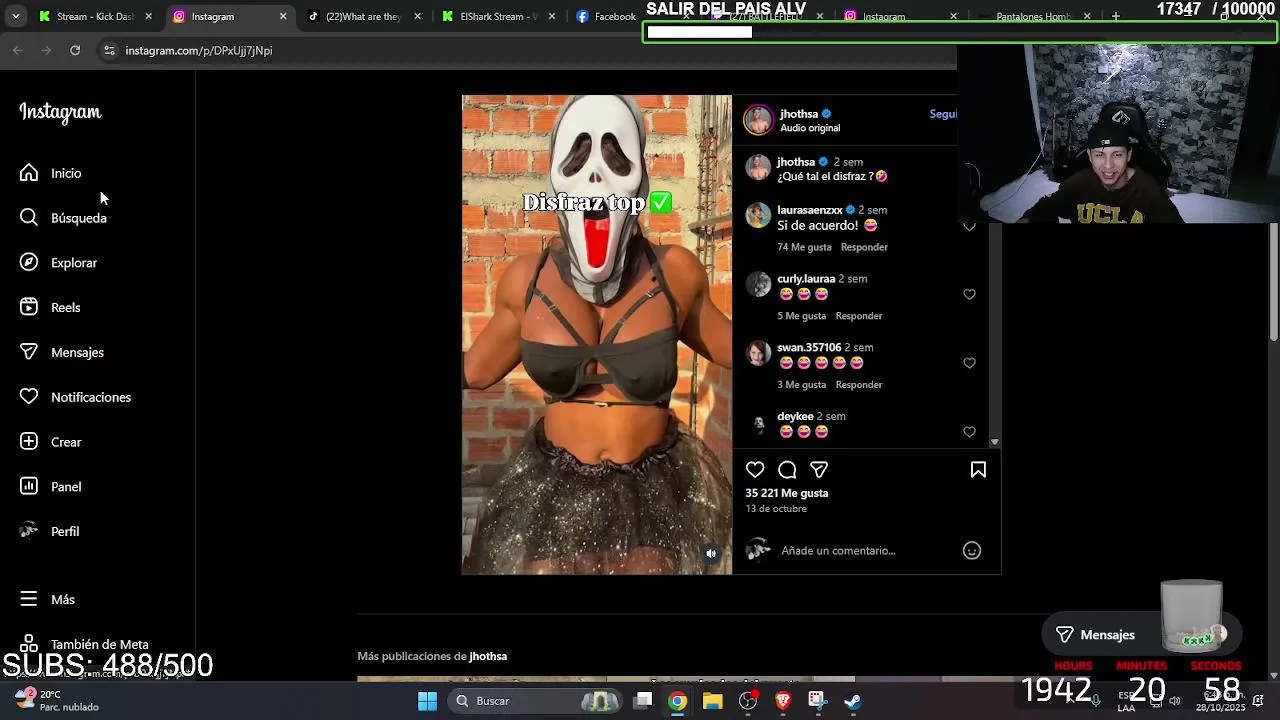
Task: Open curly.lauraa's profile username
Action: tap(806, 279)
